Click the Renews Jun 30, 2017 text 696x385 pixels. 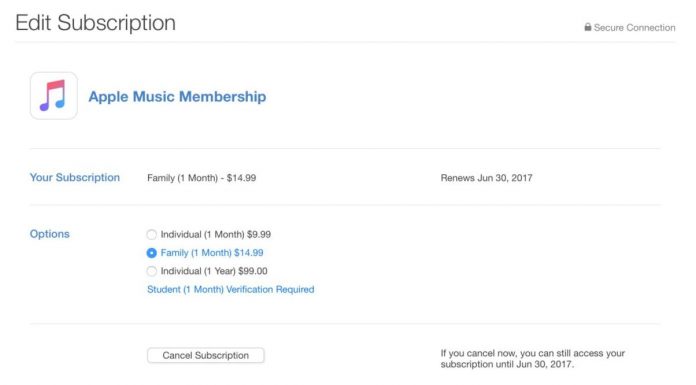pos(486,178)
